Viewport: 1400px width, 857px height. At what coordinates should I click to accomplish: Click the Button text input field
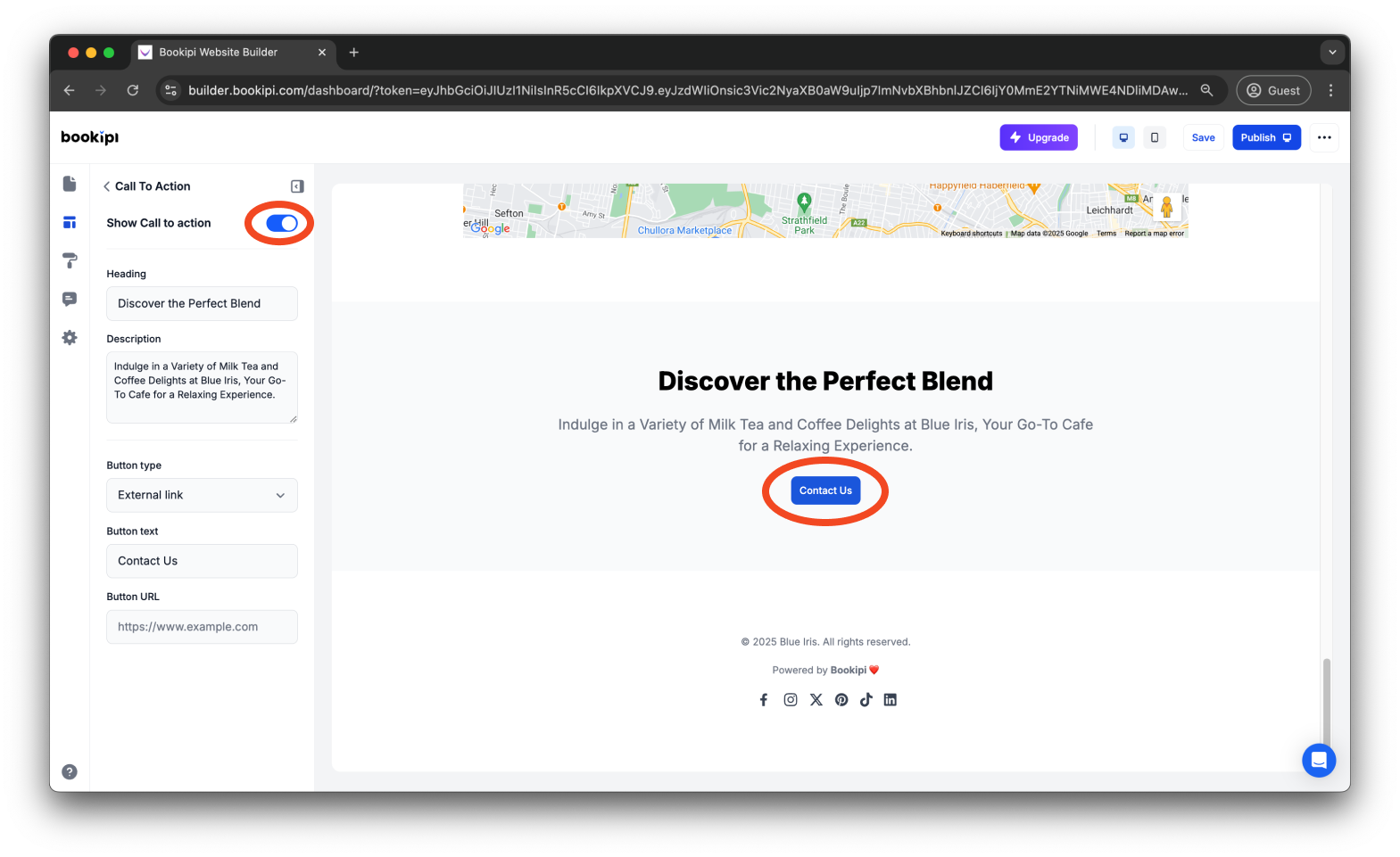[x=202, y=561]
